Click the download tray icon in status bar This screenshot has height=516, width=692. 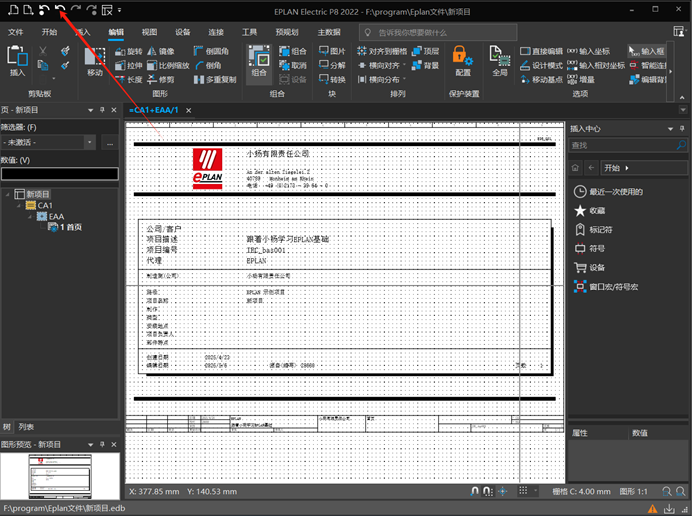[669, 508]
